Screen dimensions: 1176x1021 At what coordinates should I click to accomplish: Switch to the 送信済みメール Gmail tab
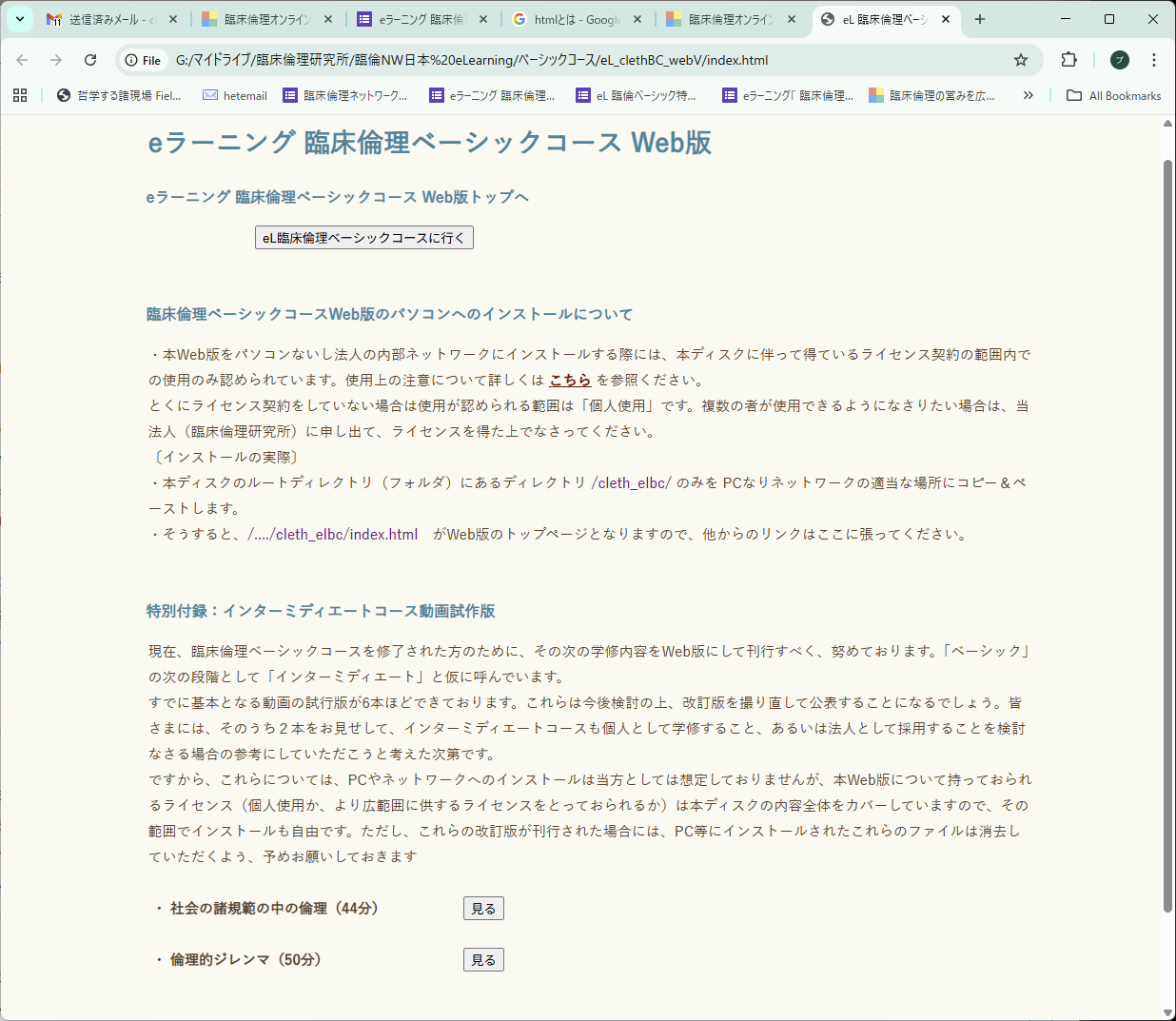tap(98, 17)
